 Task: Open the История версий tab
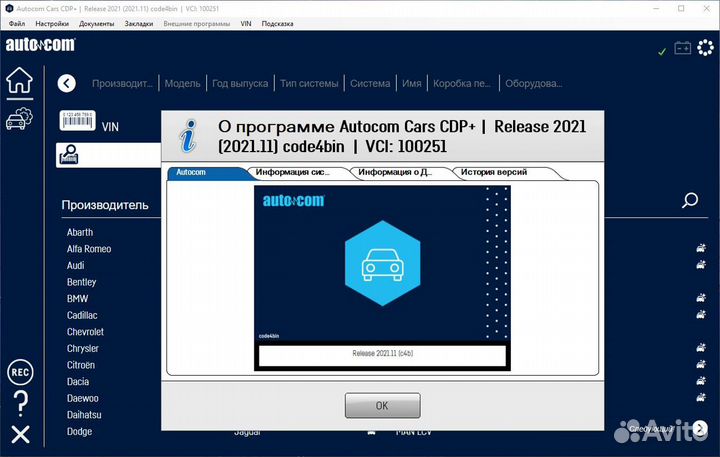[x=505, y=173]
